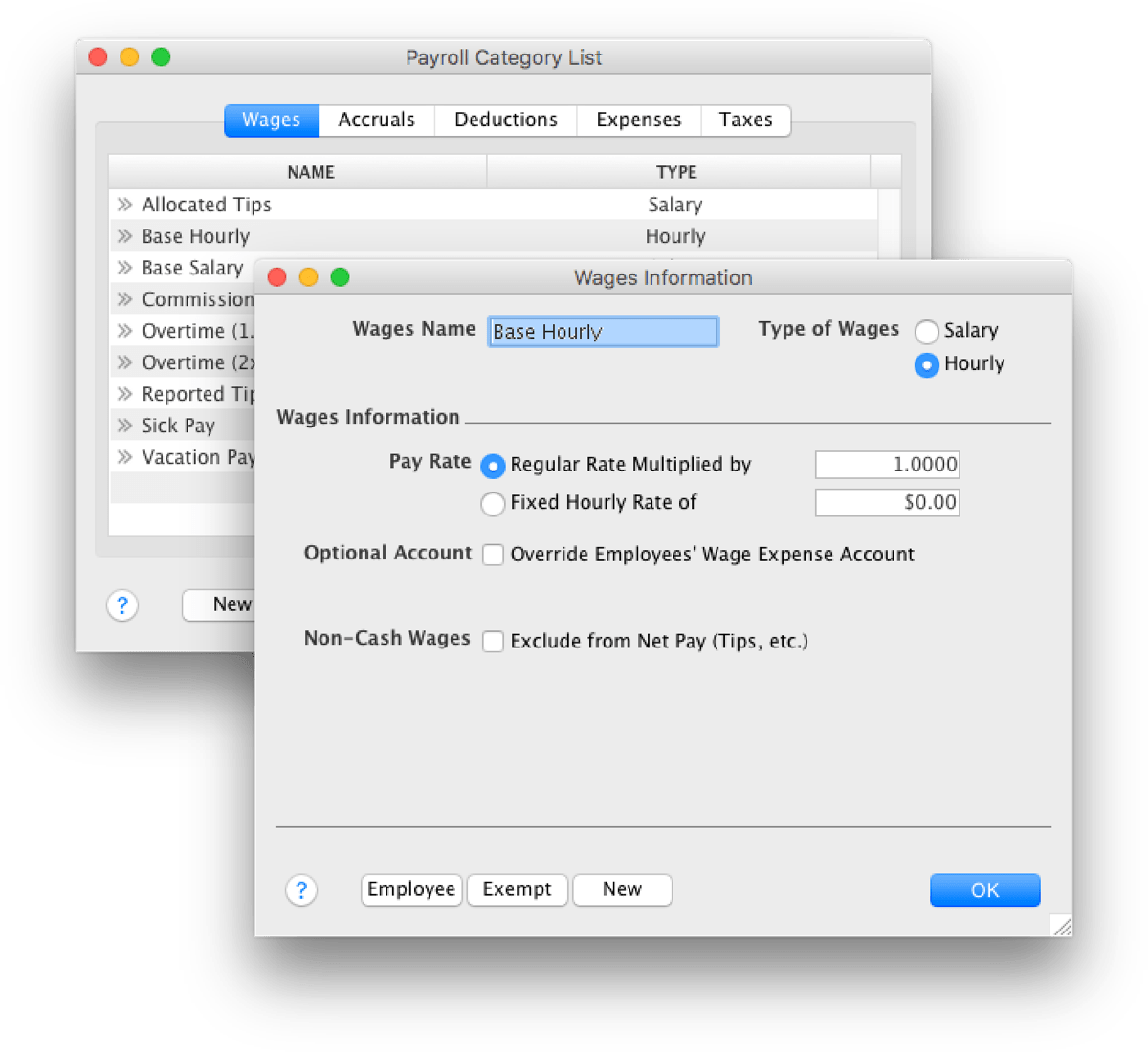Viewport: 1148px width, 1052px height.
Task: Click the chevron icon beside Vacation Pay
Action: point(125,457)
